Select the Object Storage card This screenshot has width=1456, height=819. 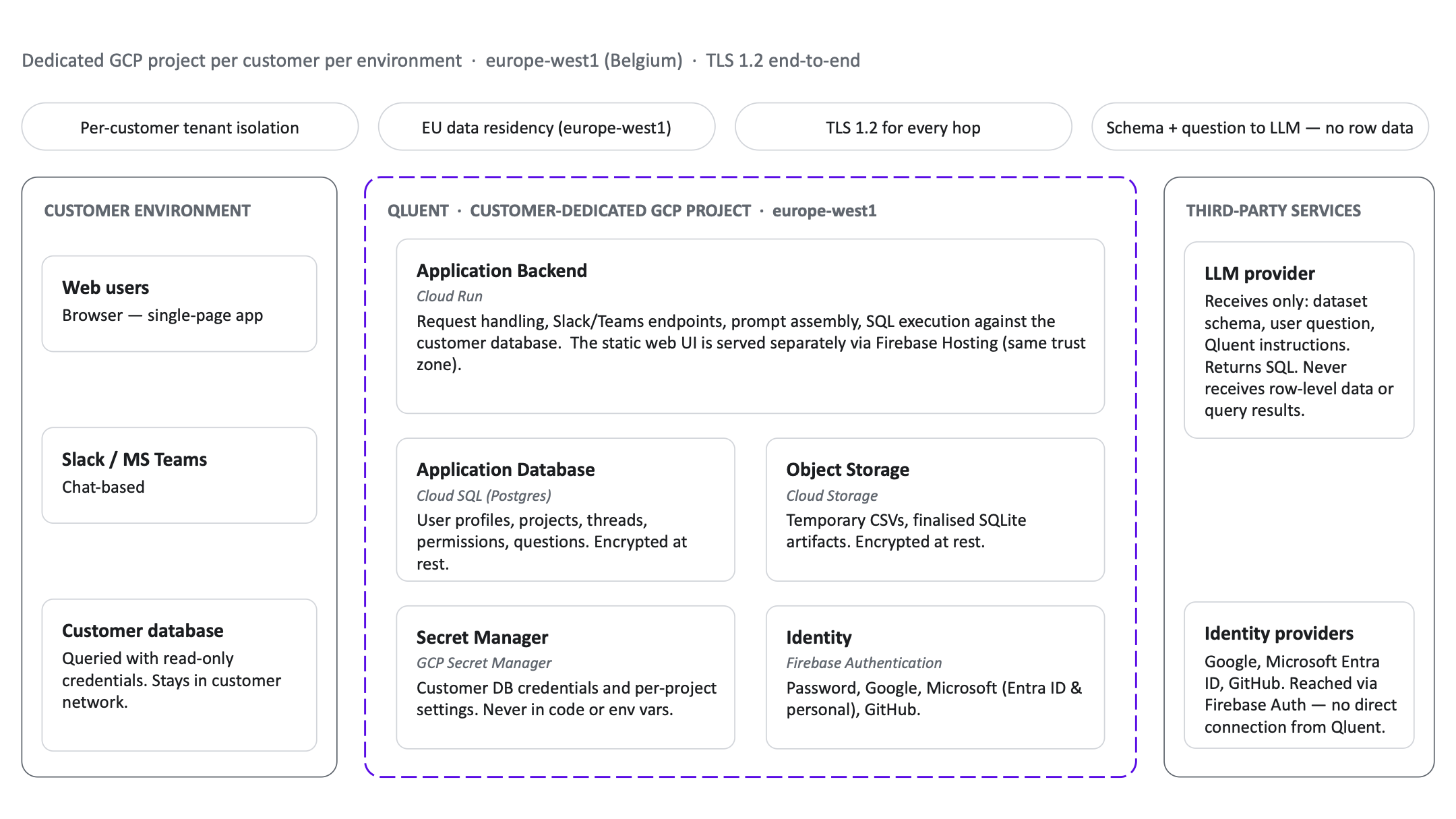pyautogui.click(x=934, y=510)
